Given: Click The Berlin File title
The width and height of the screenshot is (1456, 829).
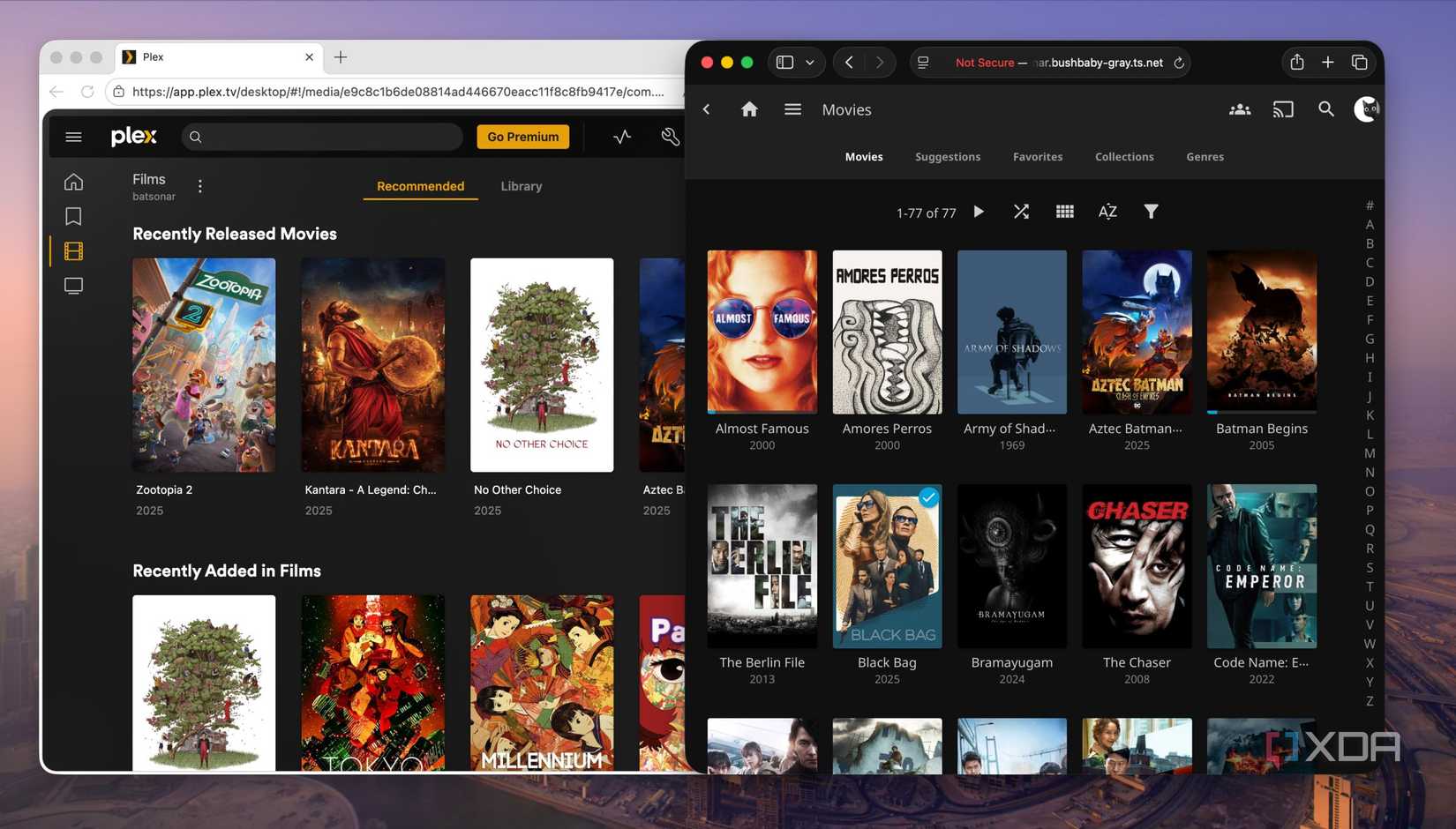Looking at the screenshot, I should [762, 662].
